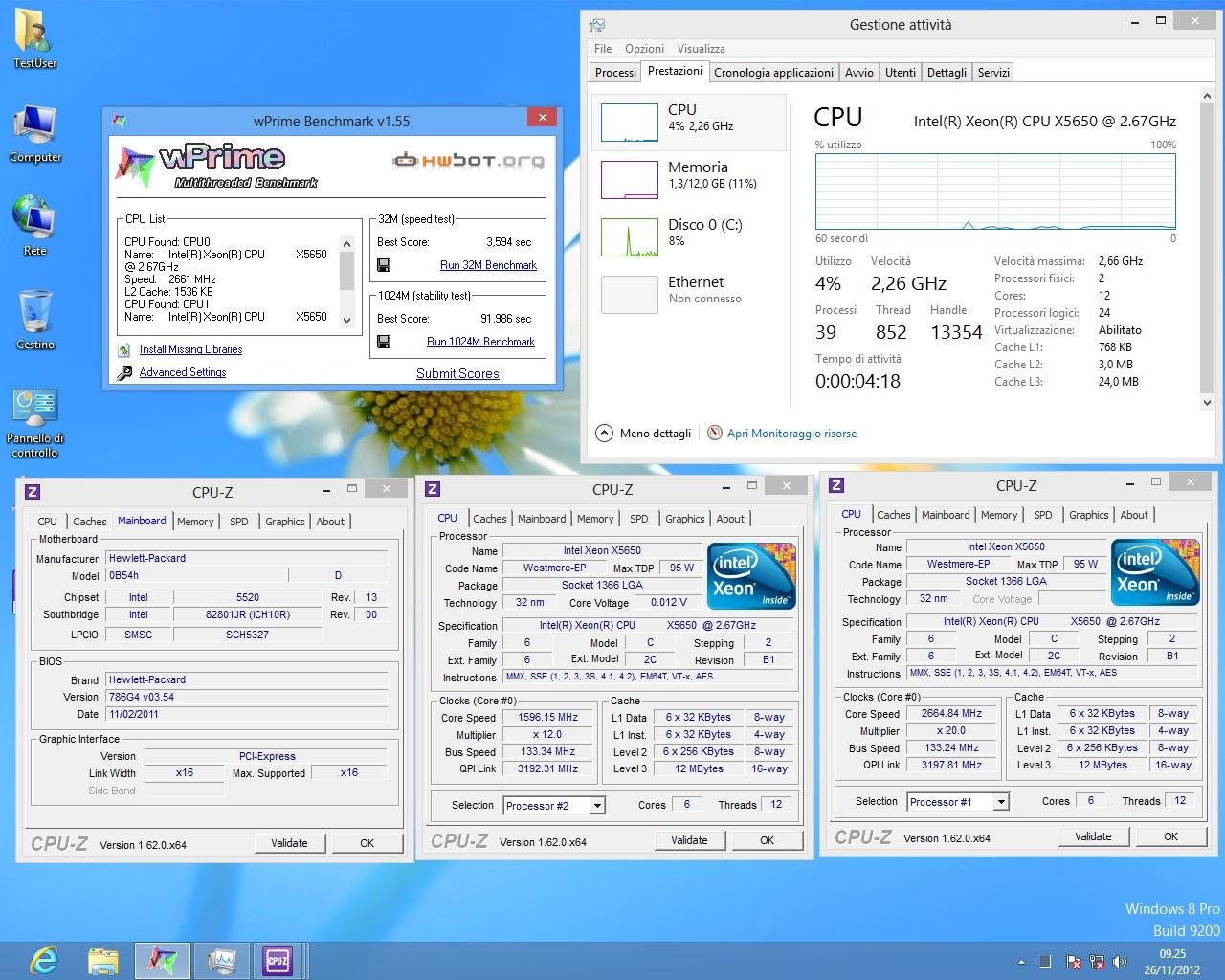The image size is (1225, 980).
Task: Click the floppy save icon for 1024M score
Action: pyautogui.click(x=384, y=342)
